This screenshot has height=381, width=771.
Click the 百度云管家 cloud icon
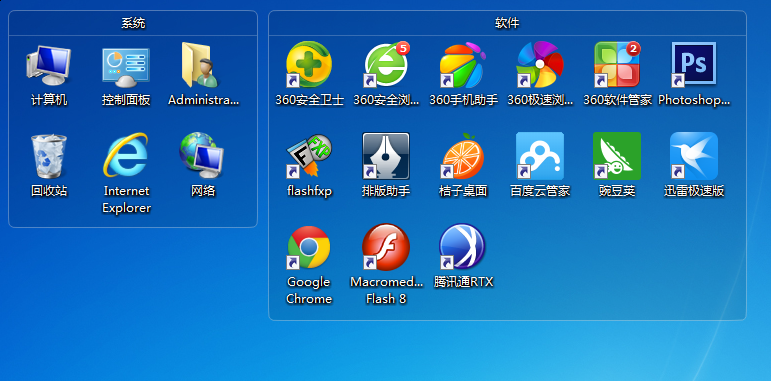540,156
